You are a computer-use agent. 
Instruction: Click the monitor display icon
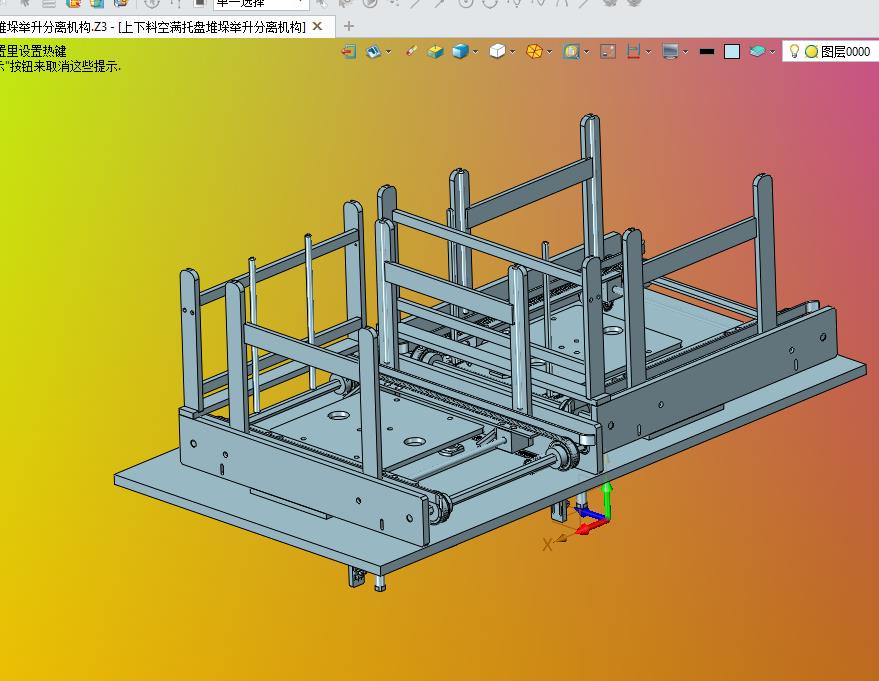670,52
